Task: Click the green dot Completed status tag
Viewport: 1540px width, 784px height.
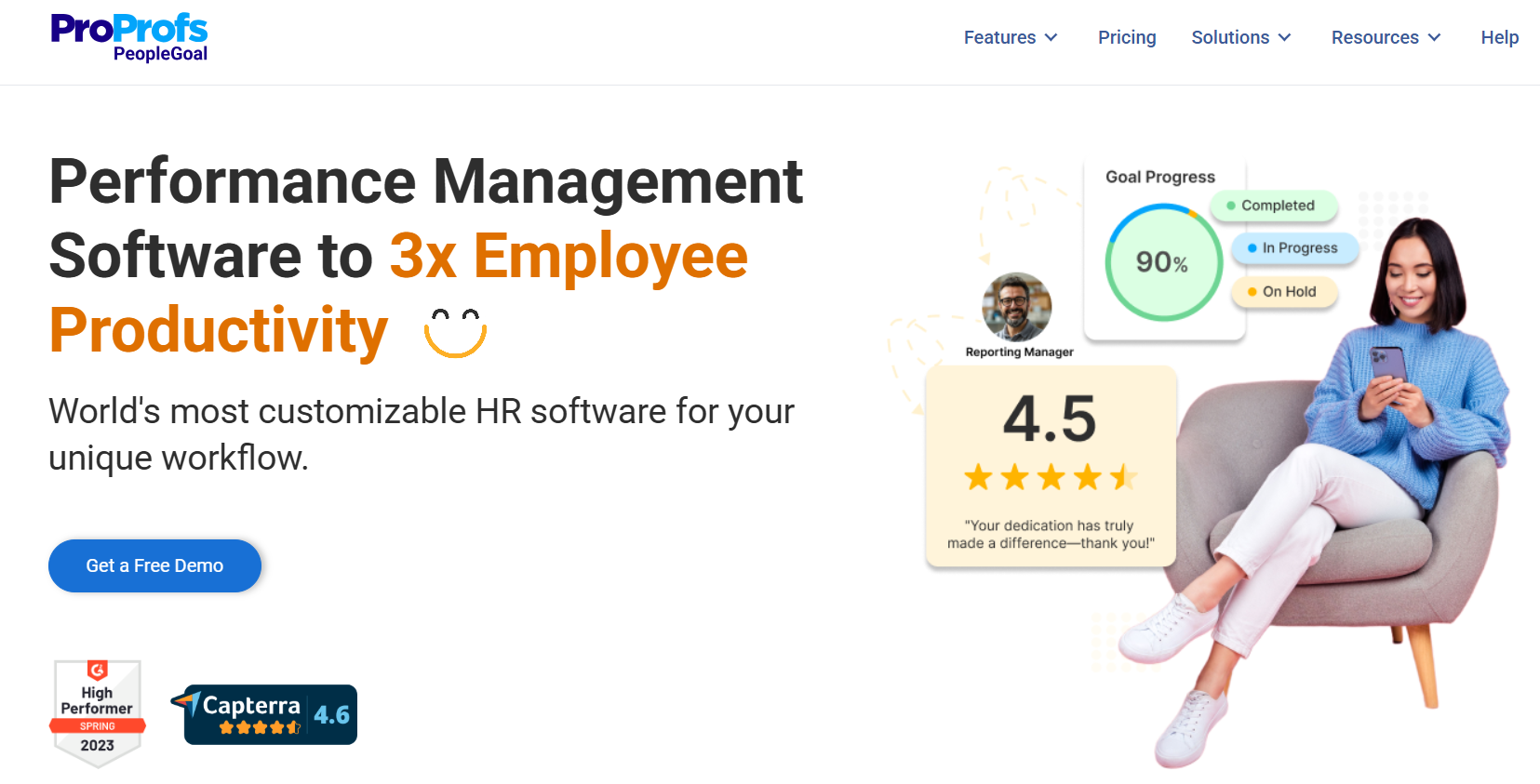Action: tap(1272, 206)
